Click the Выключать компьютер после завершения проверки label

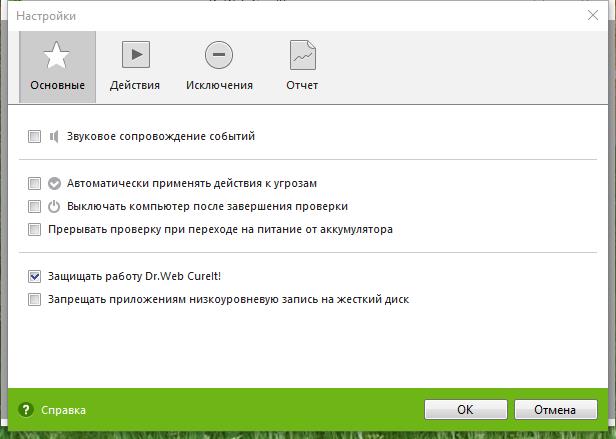coord(207,206)
